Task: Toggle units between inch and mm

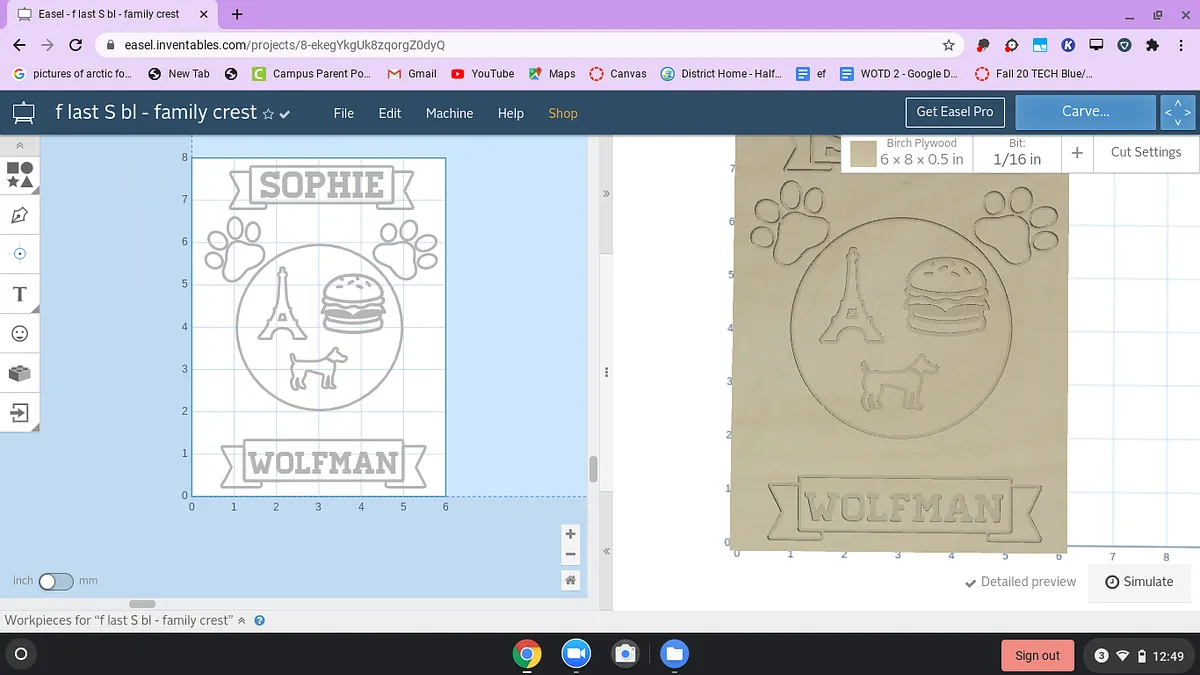Action: (56, 581)
